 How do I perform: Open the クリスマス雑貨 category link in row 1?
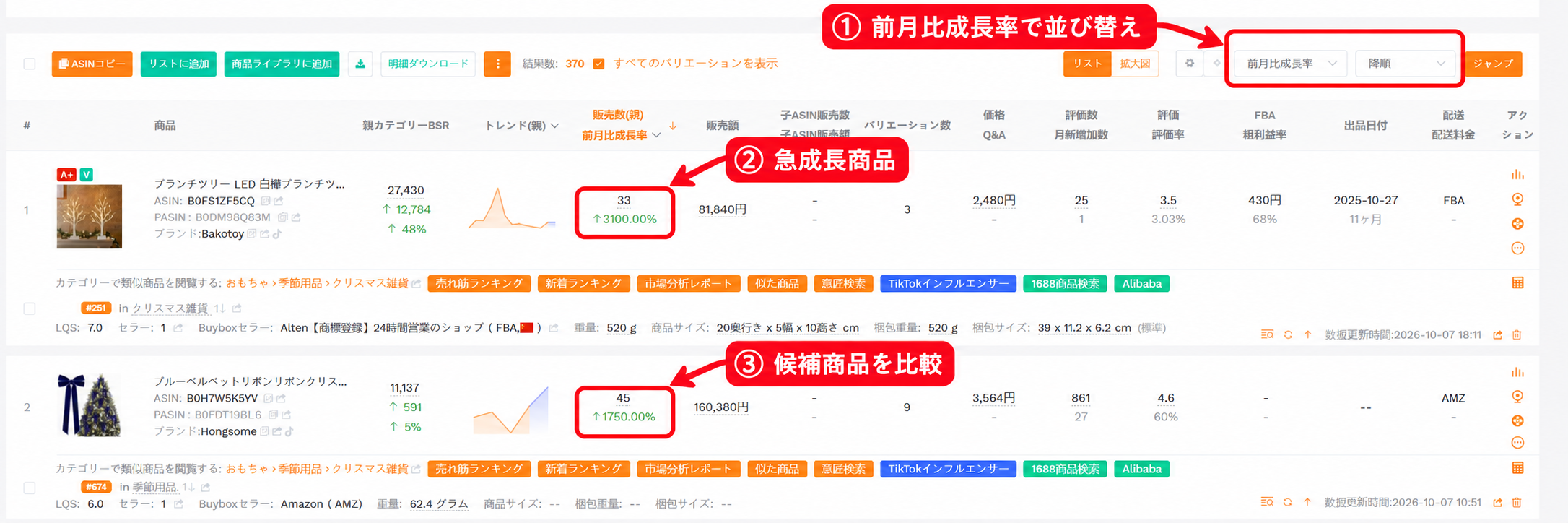370,283
